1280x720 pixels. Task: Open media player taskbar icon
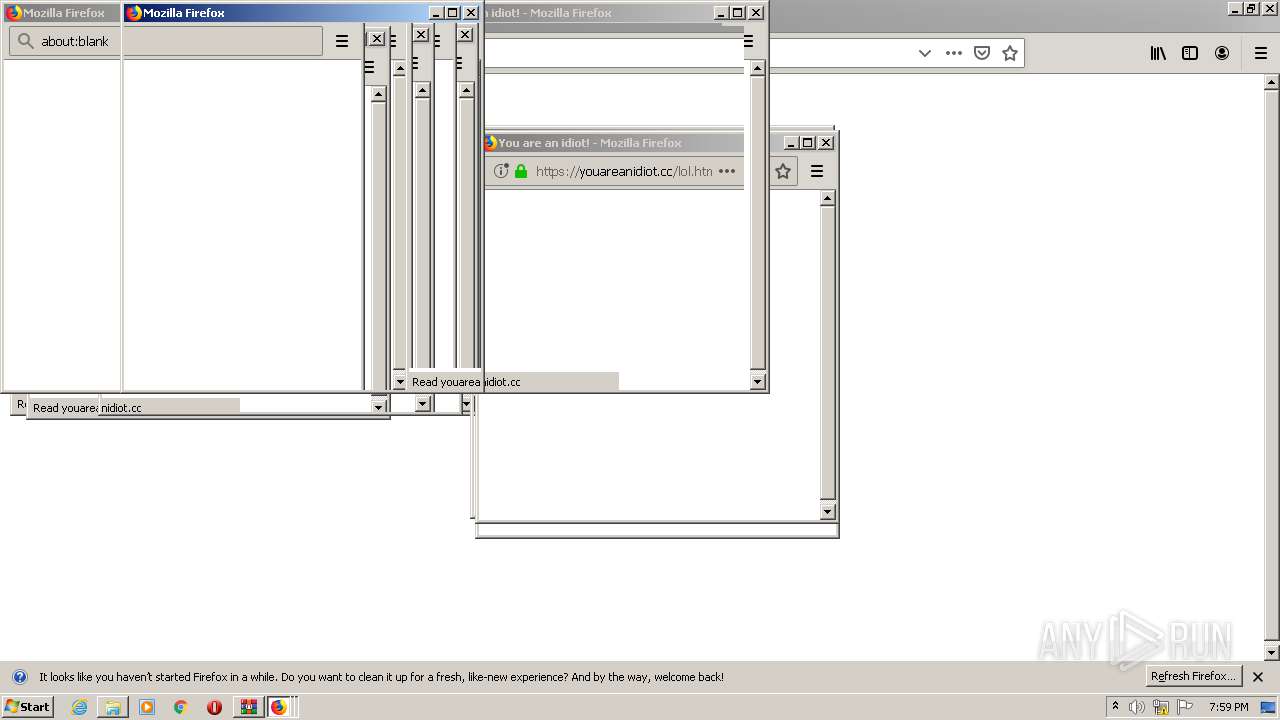pos(147,707)
